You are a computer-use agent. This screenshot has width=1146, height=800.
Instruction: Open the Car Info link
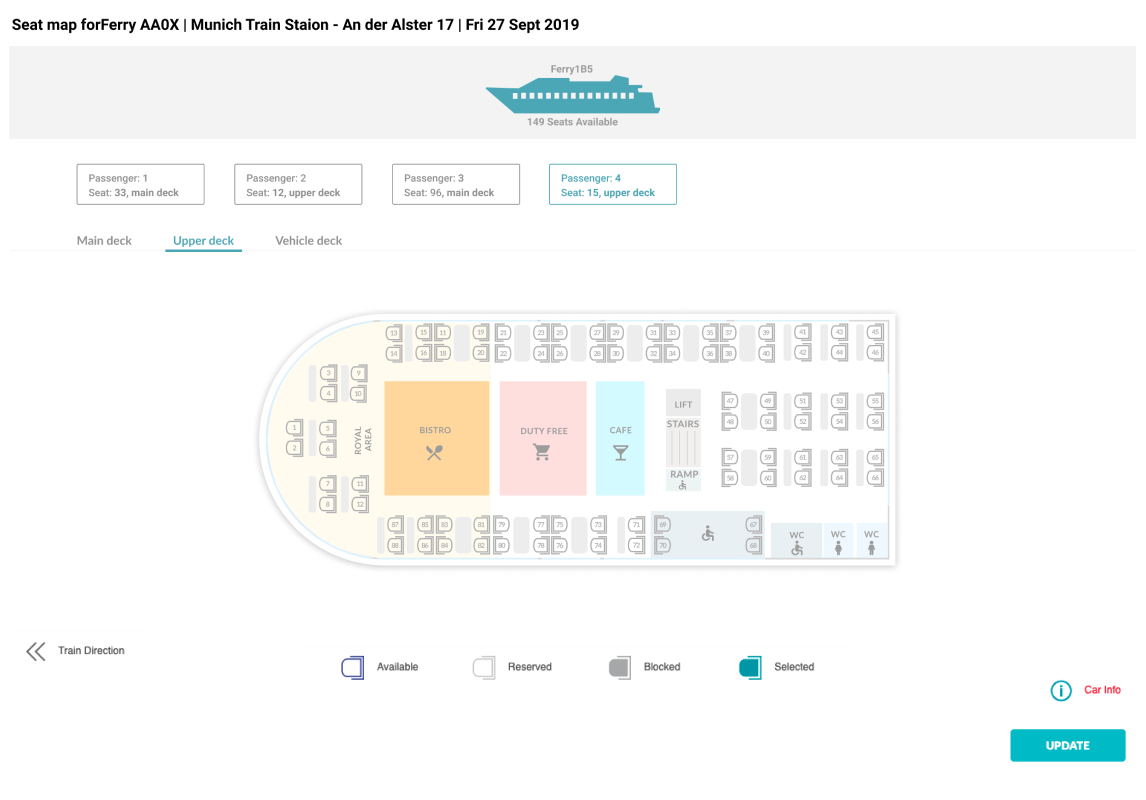point(1101,690)
